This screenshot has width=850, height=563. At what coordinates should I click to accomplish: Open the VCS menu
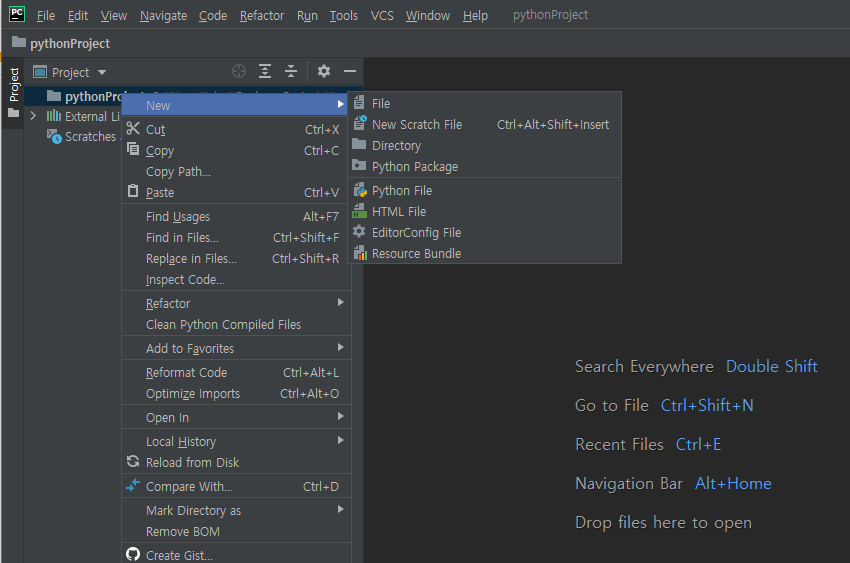(x=382, y=16)
